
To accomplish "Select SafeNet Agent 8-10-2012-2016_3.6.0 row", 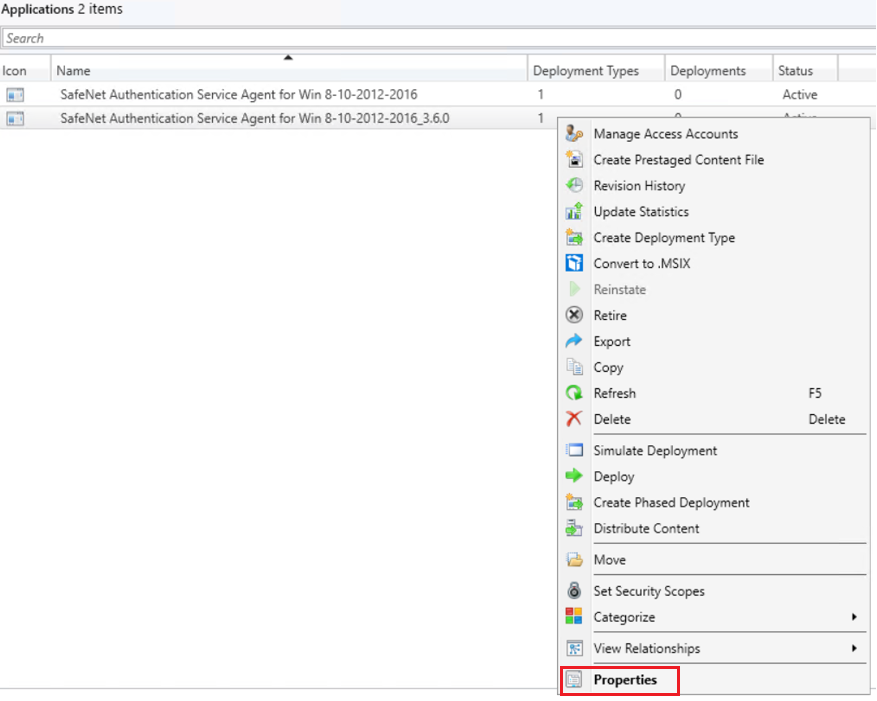I will pos(280,119).
